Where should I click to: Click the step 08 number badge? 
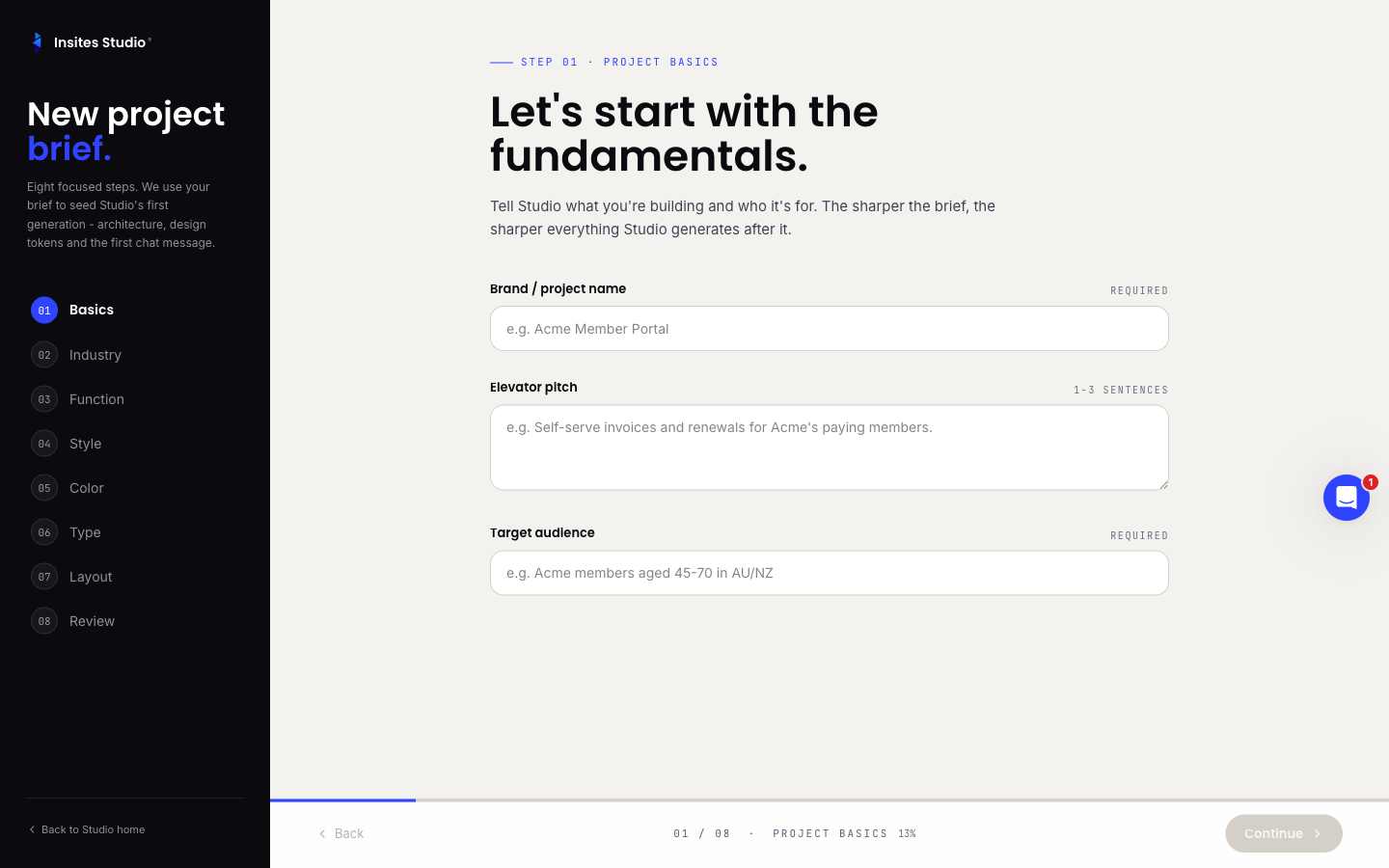[x=44, y=621]
